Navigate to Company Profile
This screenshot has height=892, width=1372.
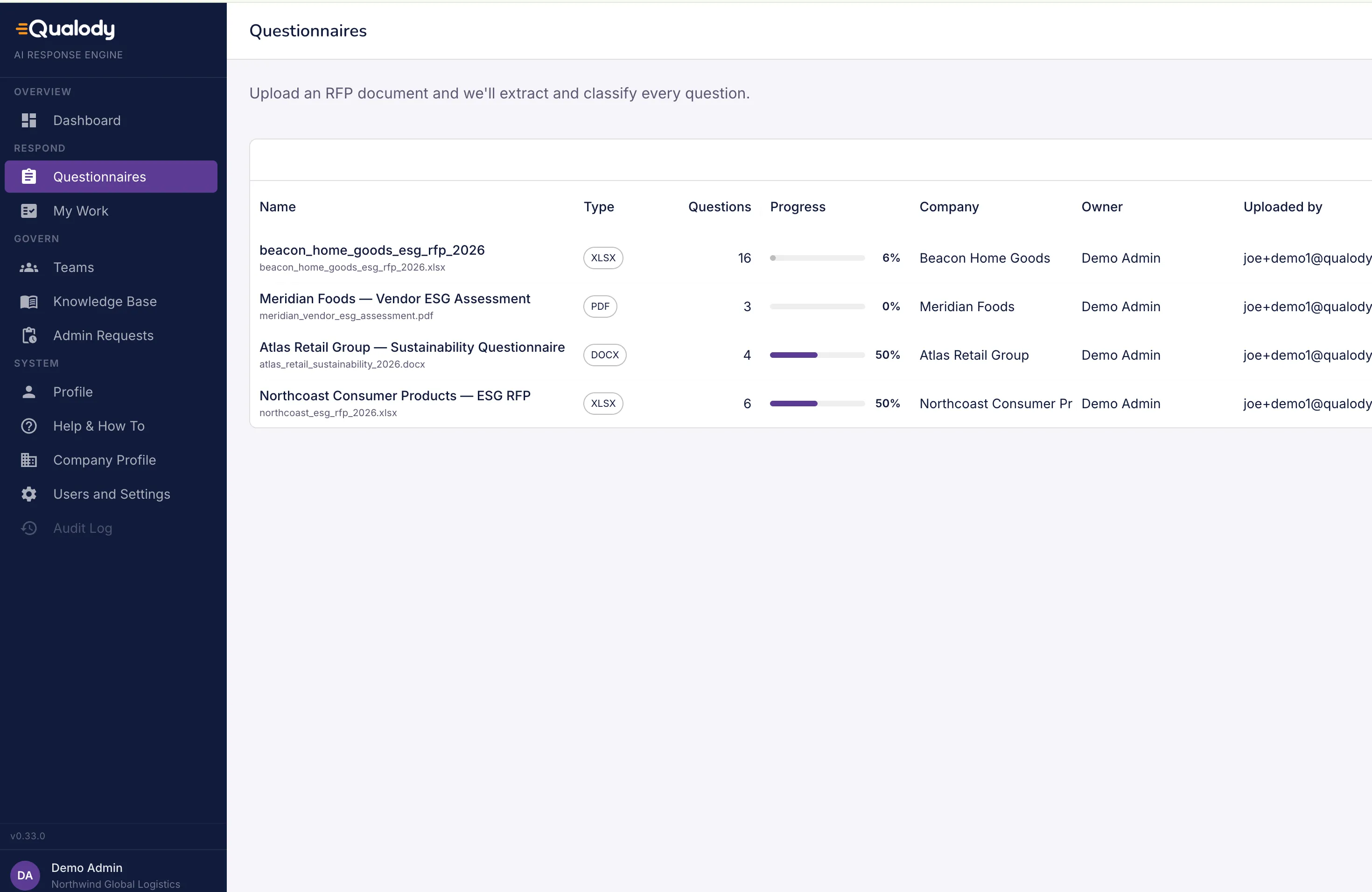pyautogui.click(x=111, y=460)
